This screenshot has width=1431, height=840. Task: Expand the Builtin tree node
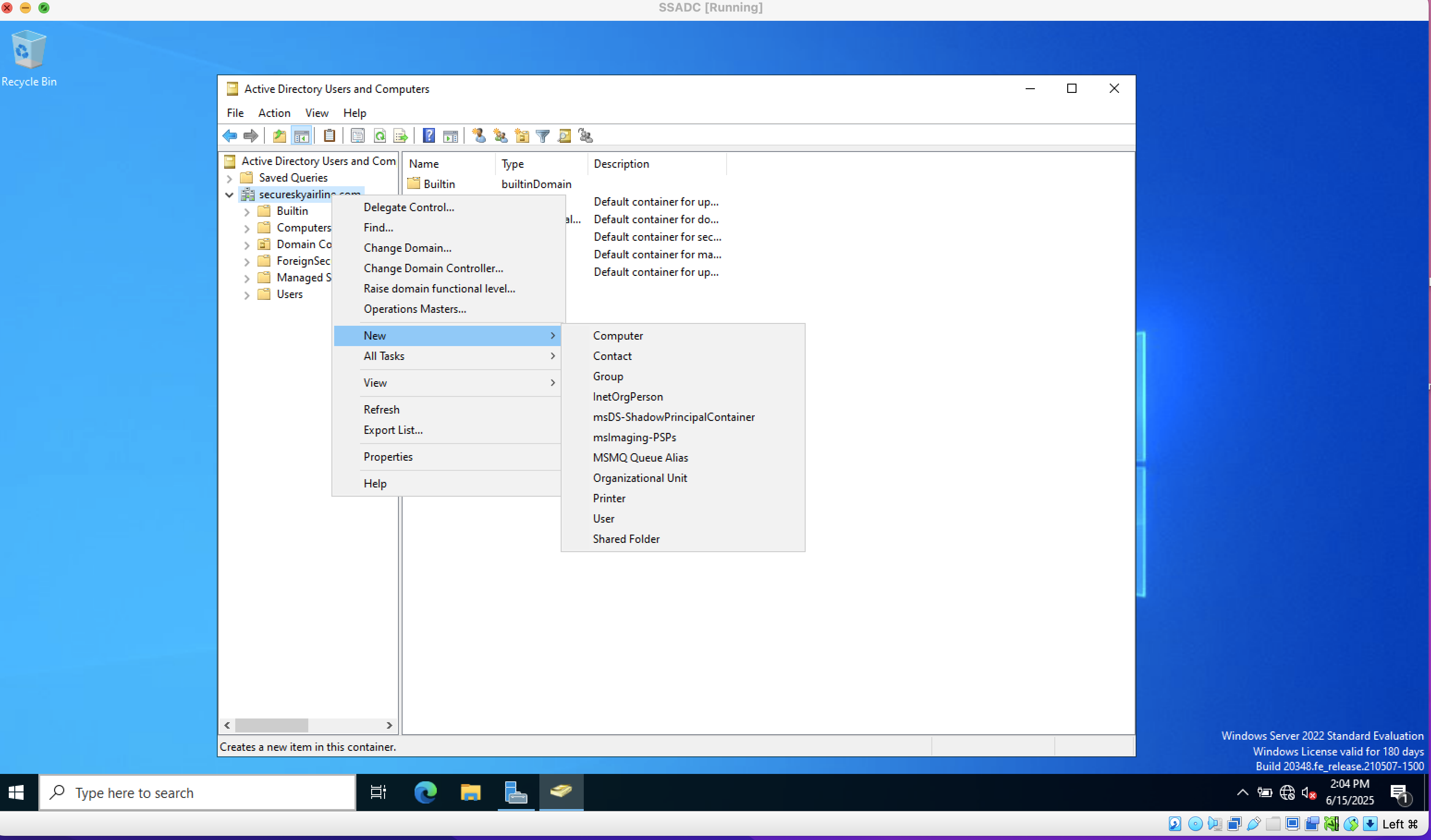(x=247, y=212)
